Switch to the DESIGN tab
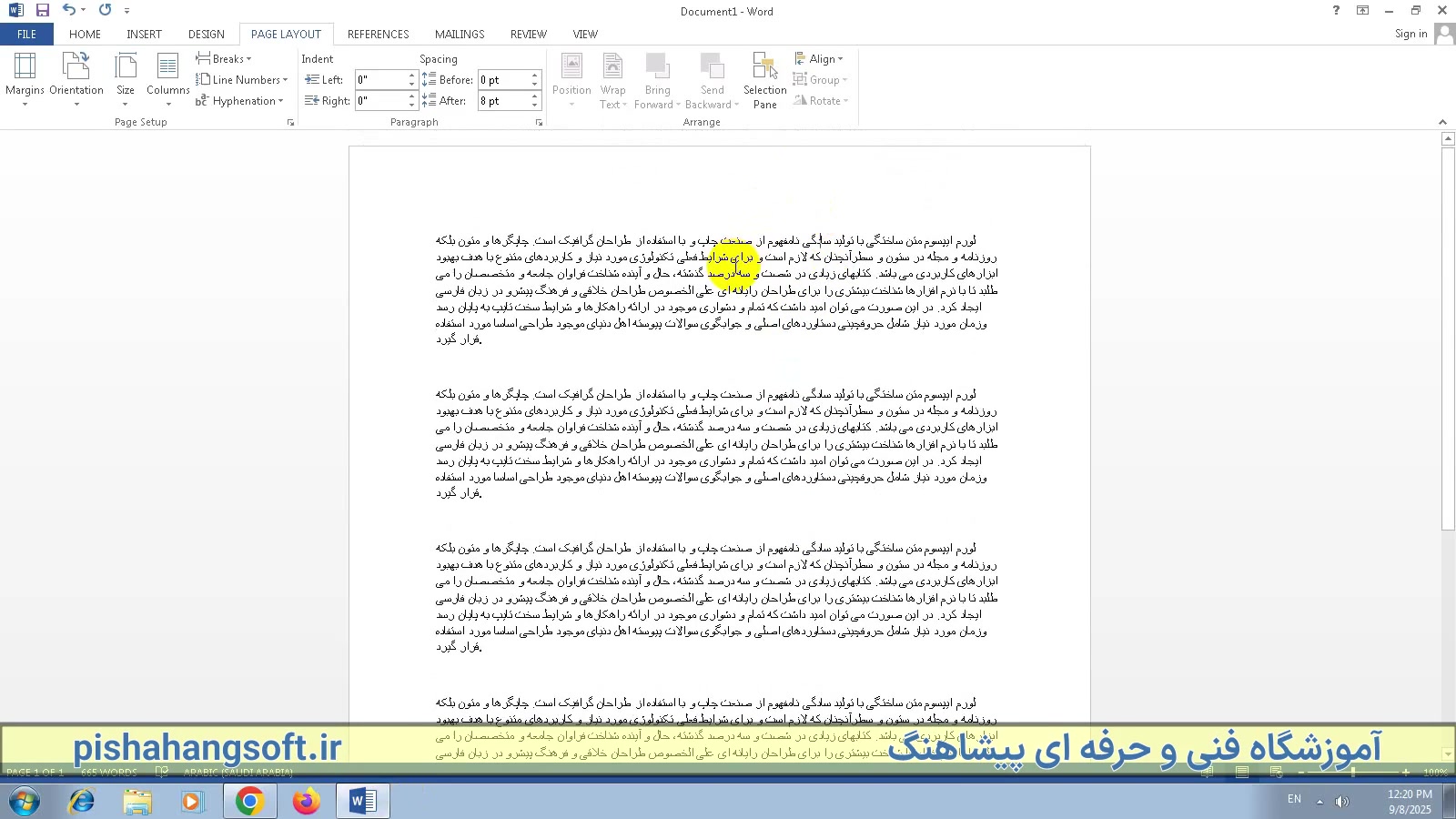This screenshot has height=819, width=1456. [x=207, y=35]
